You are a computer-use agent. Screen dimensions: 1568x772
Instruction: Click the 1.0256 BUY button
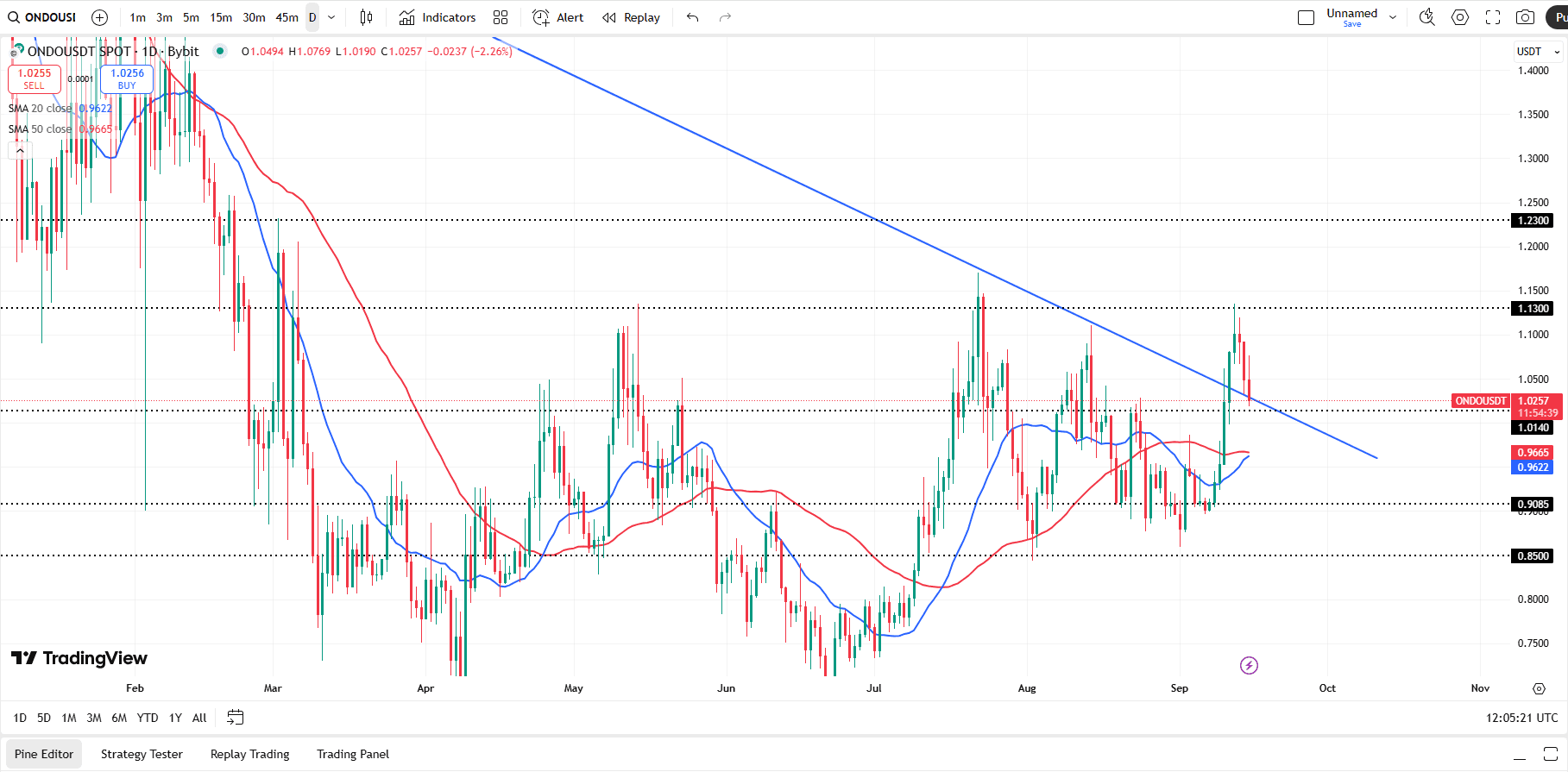pos(127,78)
